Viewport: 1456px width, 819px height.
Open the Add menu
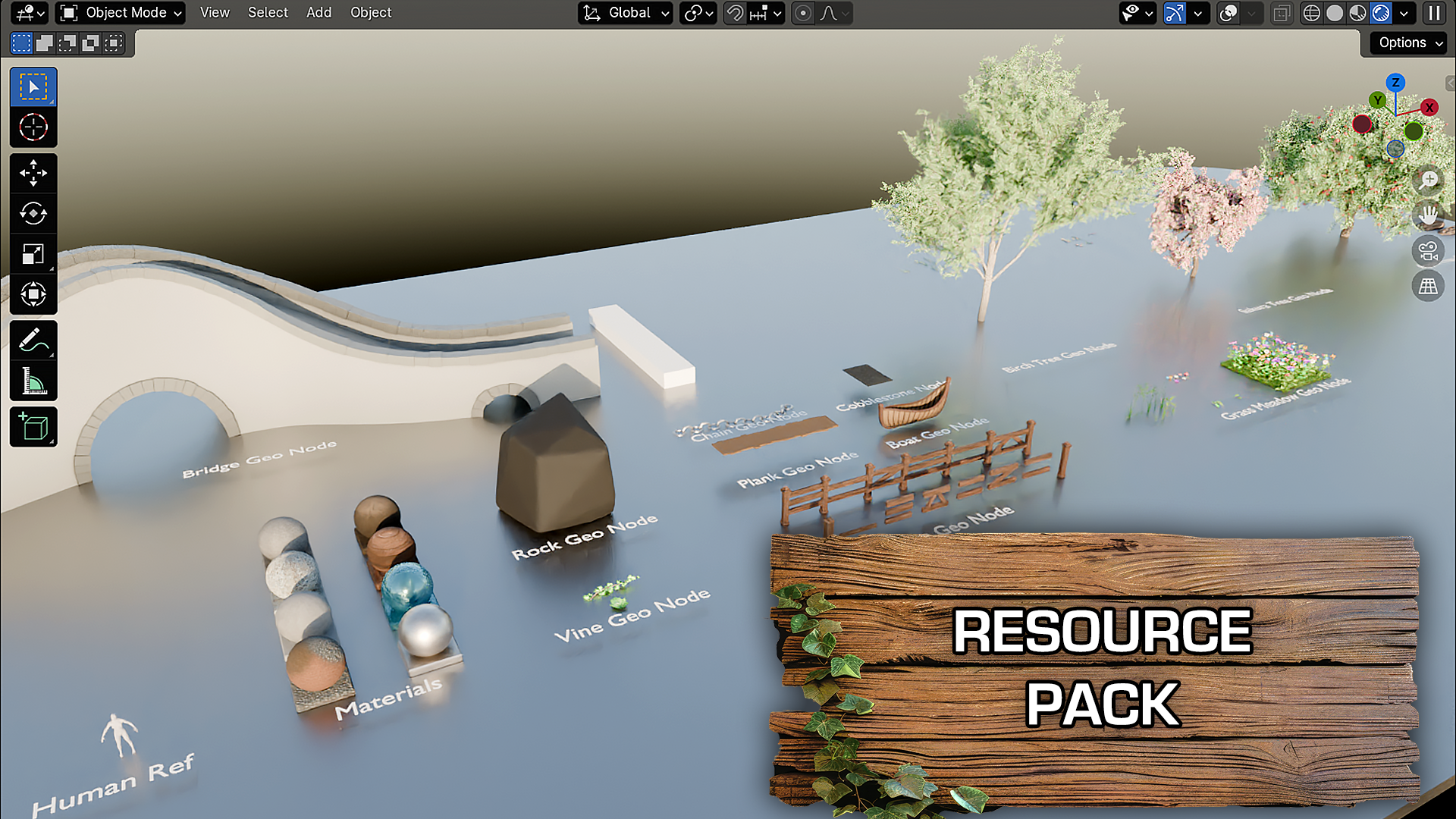(x=318, y=13)
